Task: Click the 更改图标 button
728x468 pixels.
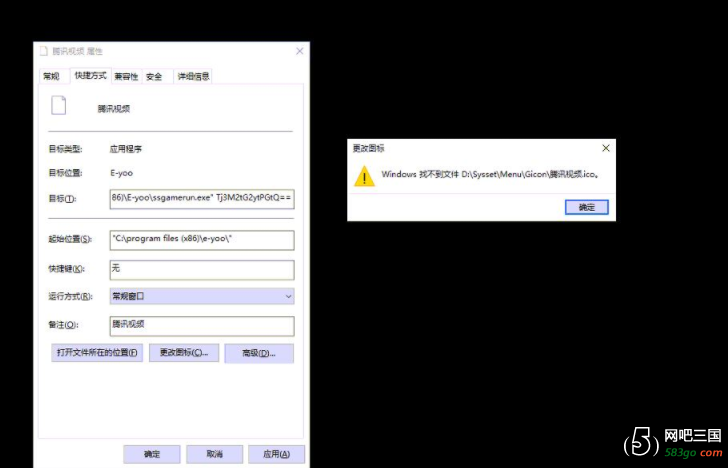Action: pos(184,353)
